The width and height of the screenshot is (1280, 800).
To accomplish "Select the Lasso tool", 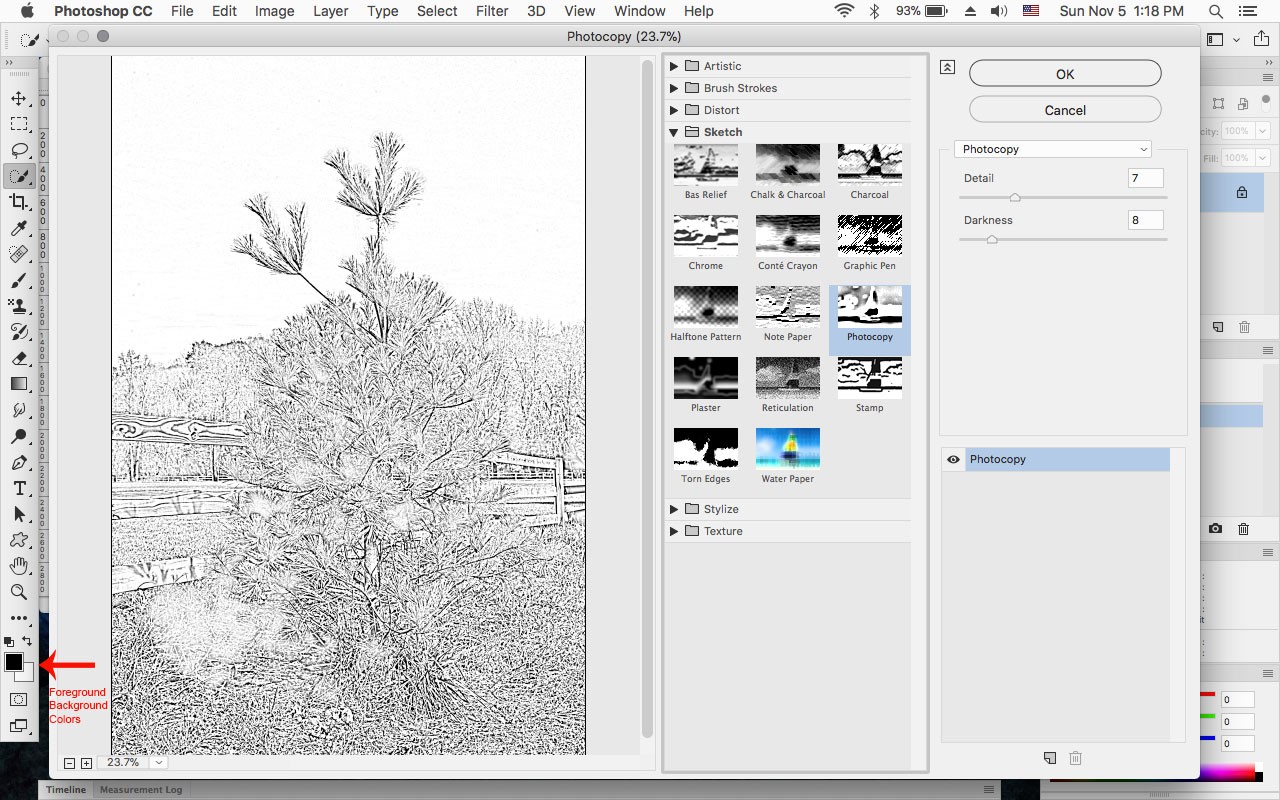I will tap(18, 150).
